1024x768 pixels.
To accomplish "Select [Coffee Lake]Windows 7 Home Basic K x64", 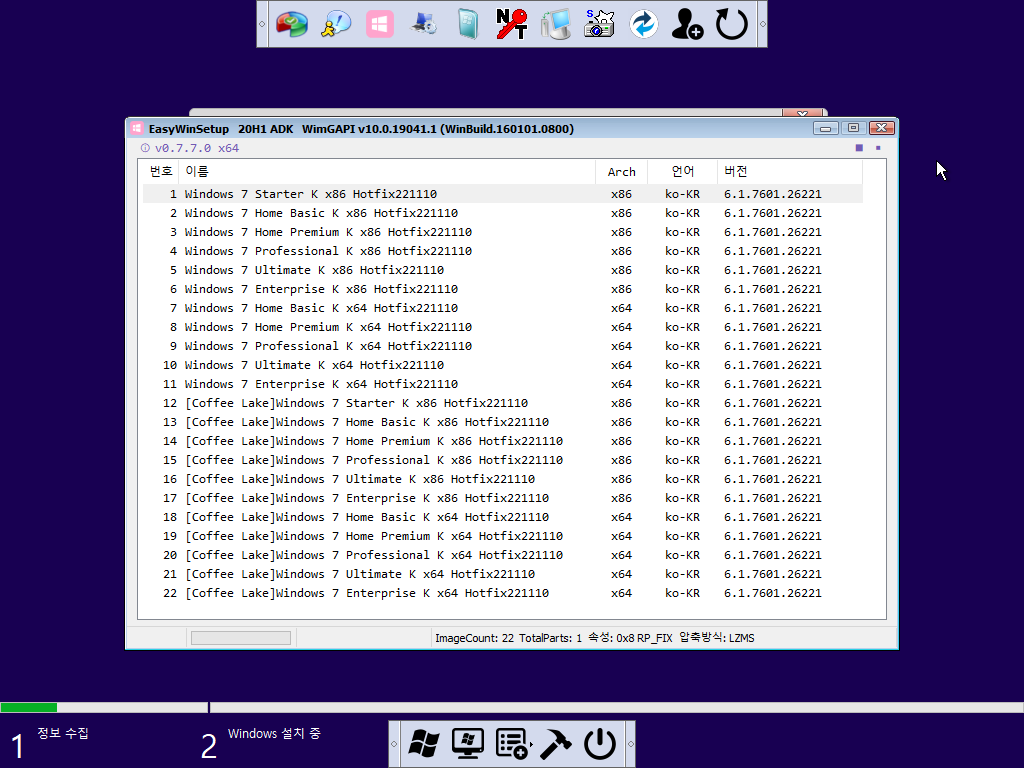I will pyautogui.click(x=503, y=517).
